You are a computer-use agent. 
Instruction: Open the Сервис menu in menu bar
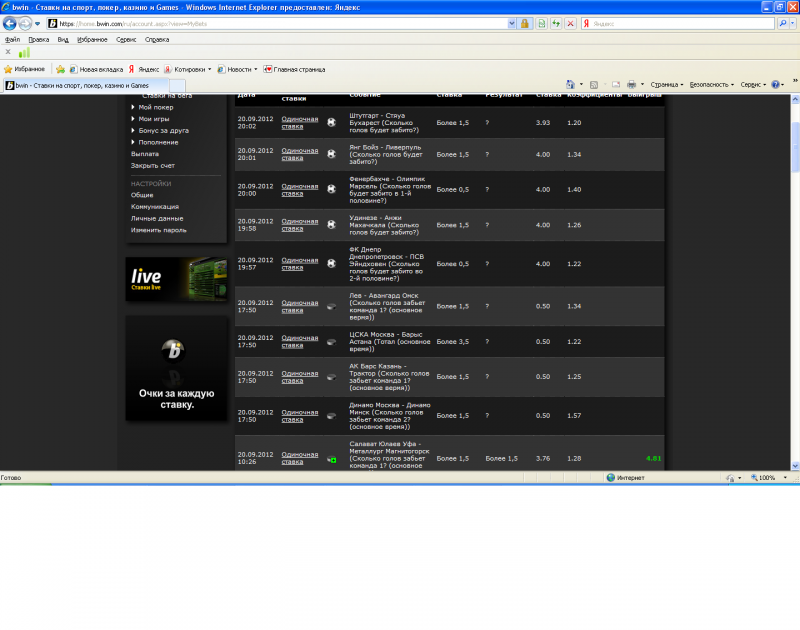coord(126,39)
